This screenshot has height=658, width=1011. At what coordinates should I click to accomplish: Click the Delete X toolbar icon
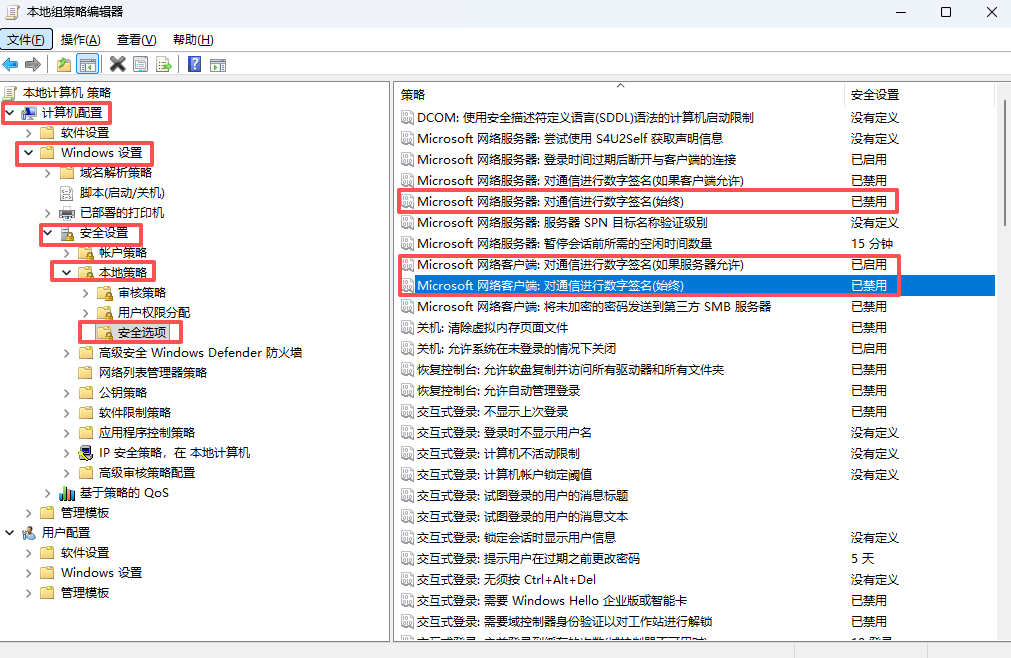click(117, 65)
